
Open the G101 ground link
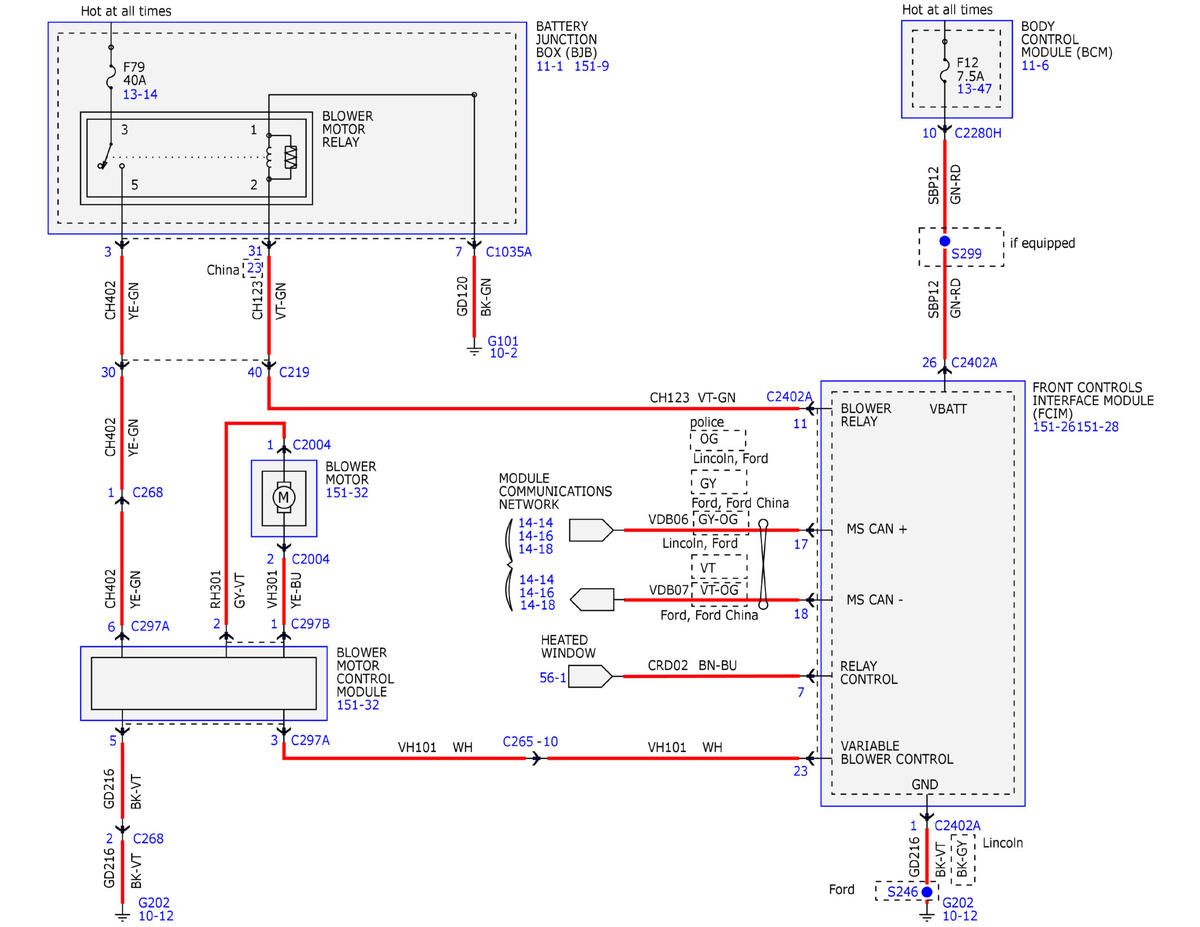(x=503, y=341)
